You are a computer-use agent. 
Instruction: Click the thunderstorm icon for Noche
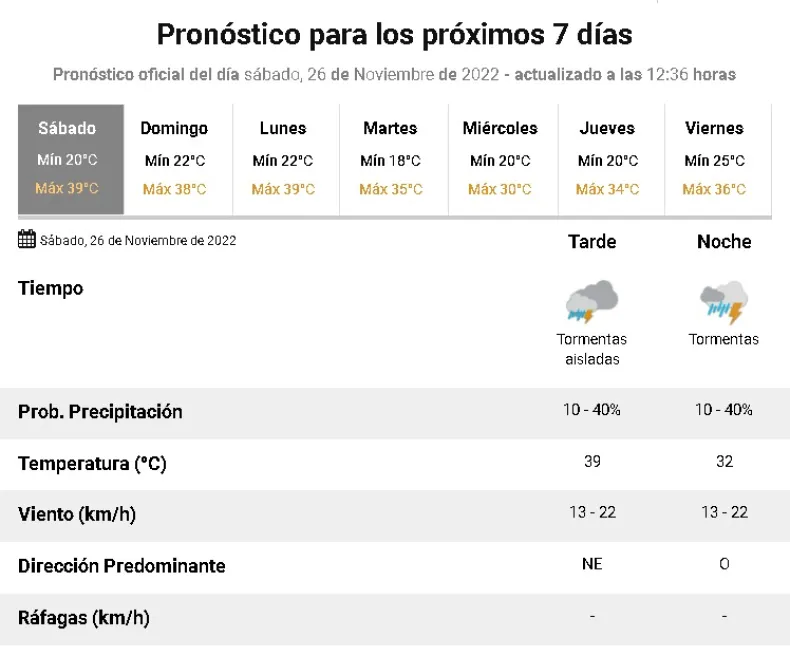coord(724,301)
